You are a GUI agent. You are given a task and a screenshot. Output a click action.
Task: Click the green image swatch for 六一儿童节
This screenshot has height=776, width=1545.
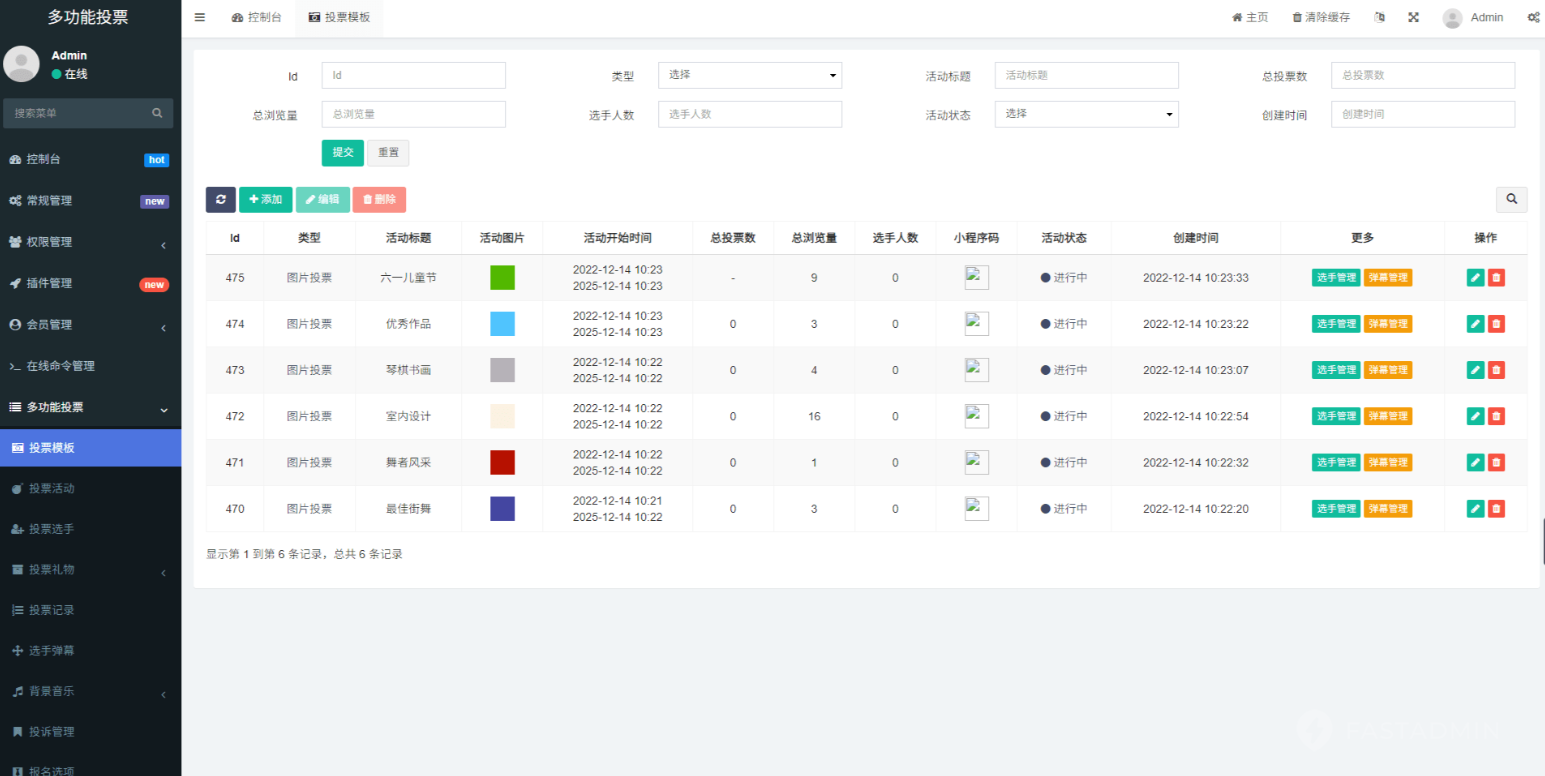pyautogui.click(x=502, y=278)
